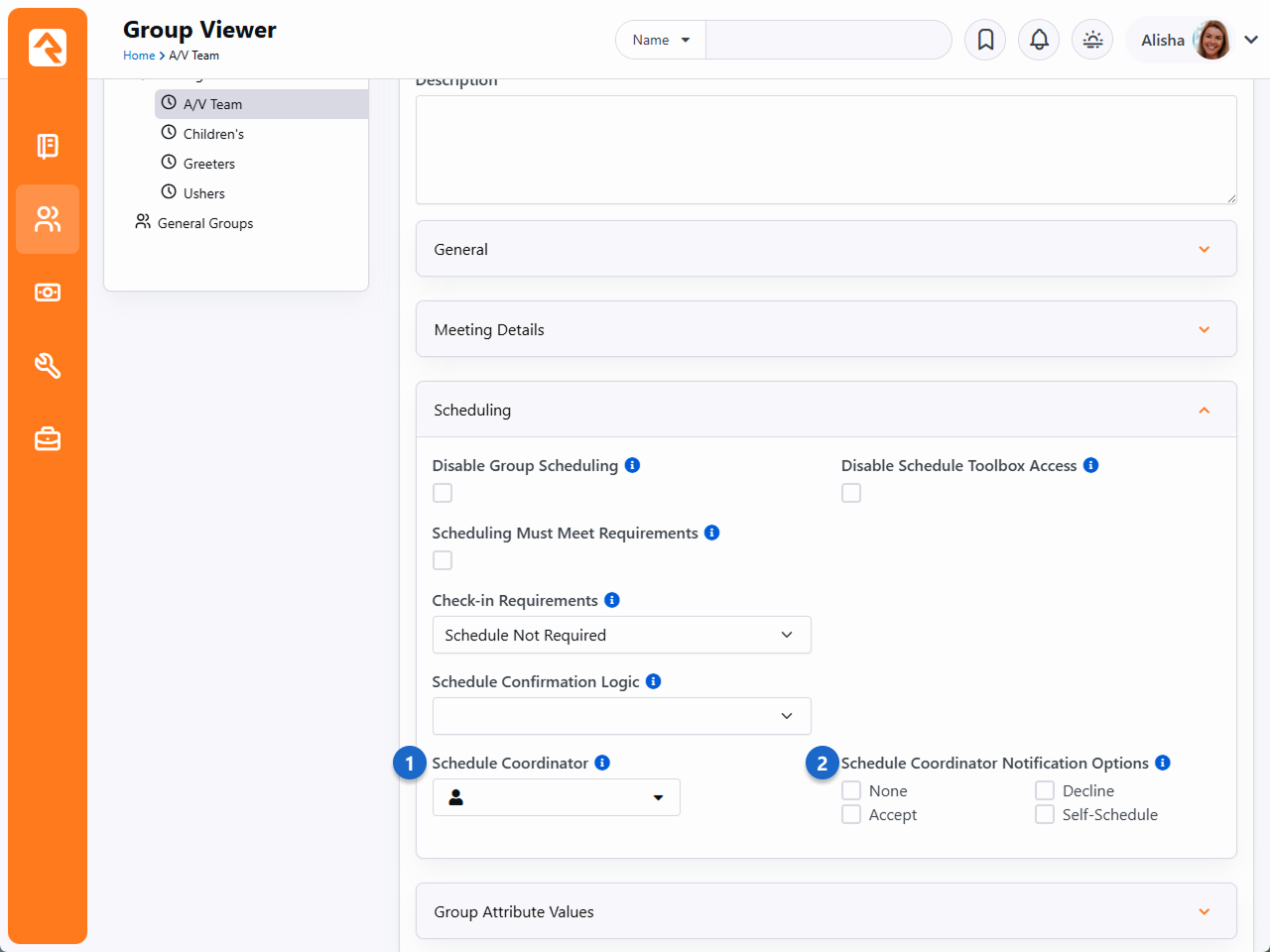The height and width of the screenshot is (952, 1270).
Task: Open the notifications bell
Action: tap(1039, 40)
